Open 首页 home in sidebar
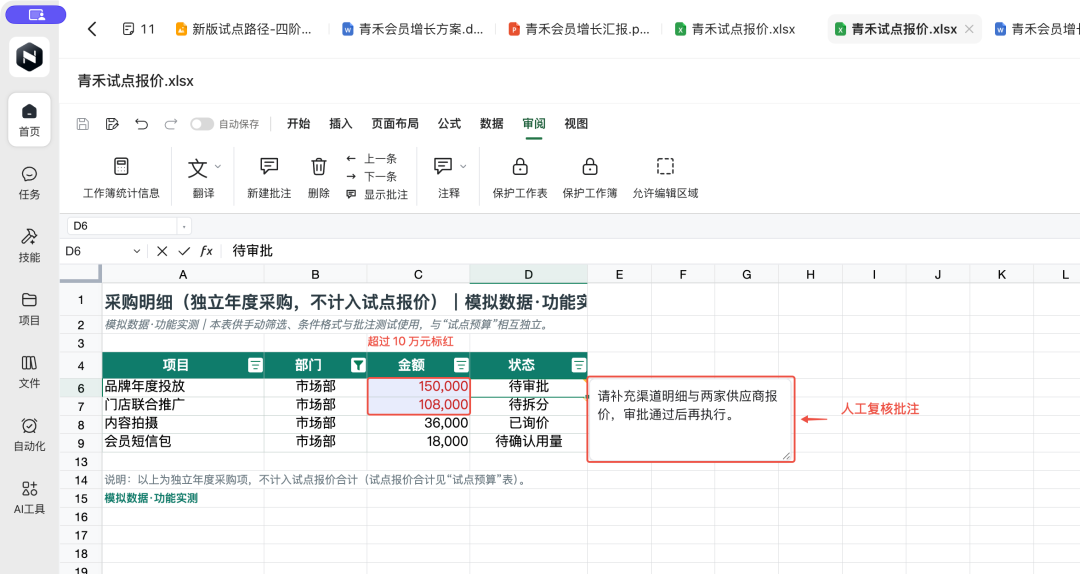This screenshot has width=1080, height=574. click(x=29, y=120)
